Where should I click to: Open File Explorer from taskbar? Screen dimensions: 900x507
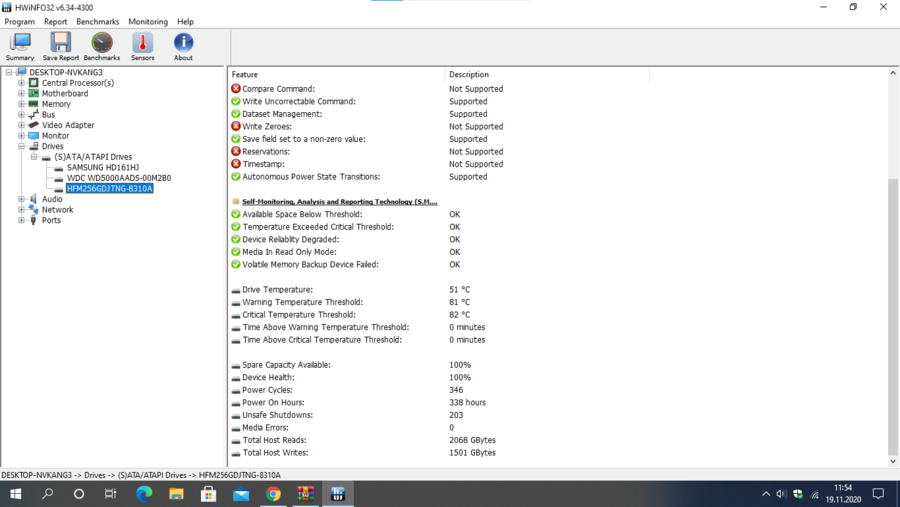click(x=176, y=494)
